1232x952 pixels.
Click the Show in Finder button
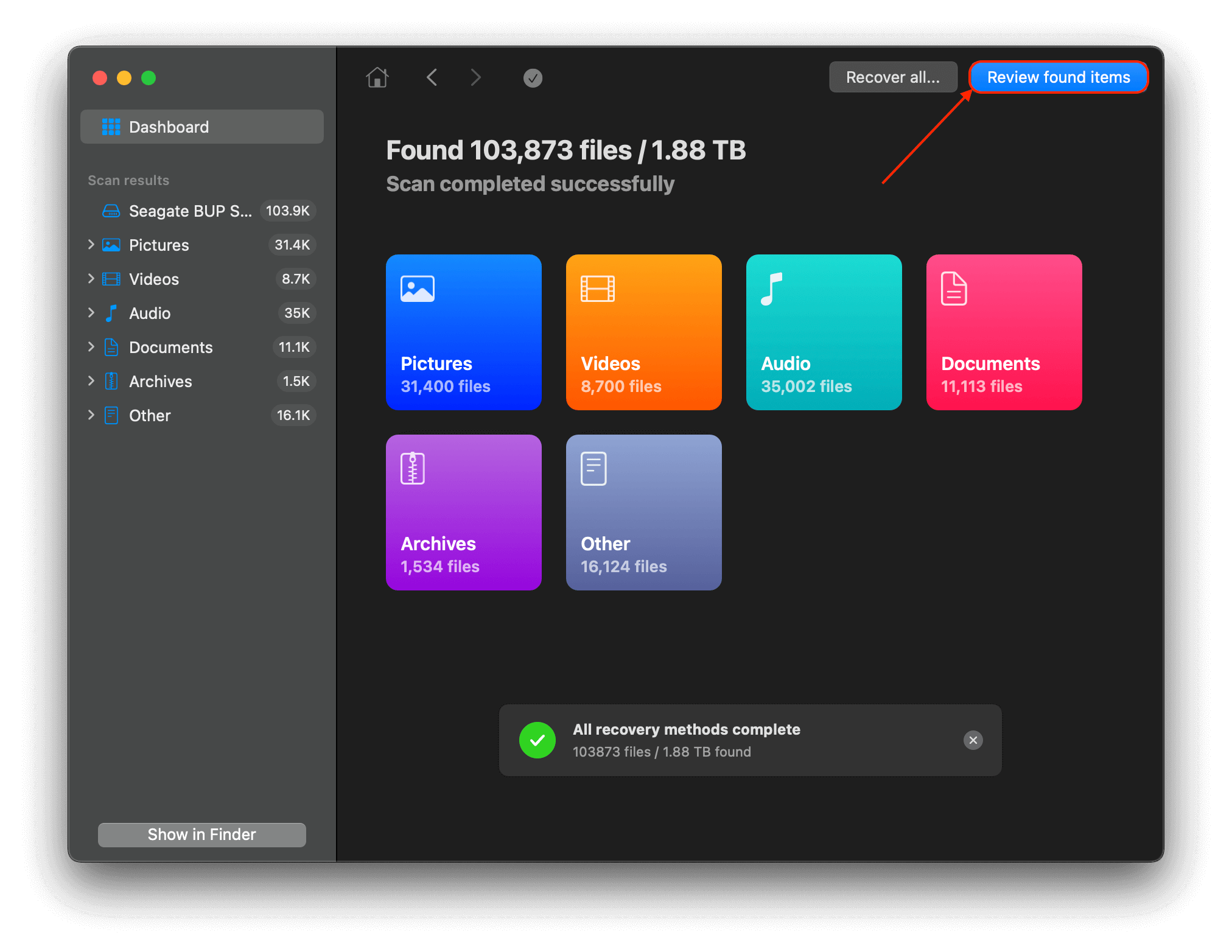pos(200,834)
